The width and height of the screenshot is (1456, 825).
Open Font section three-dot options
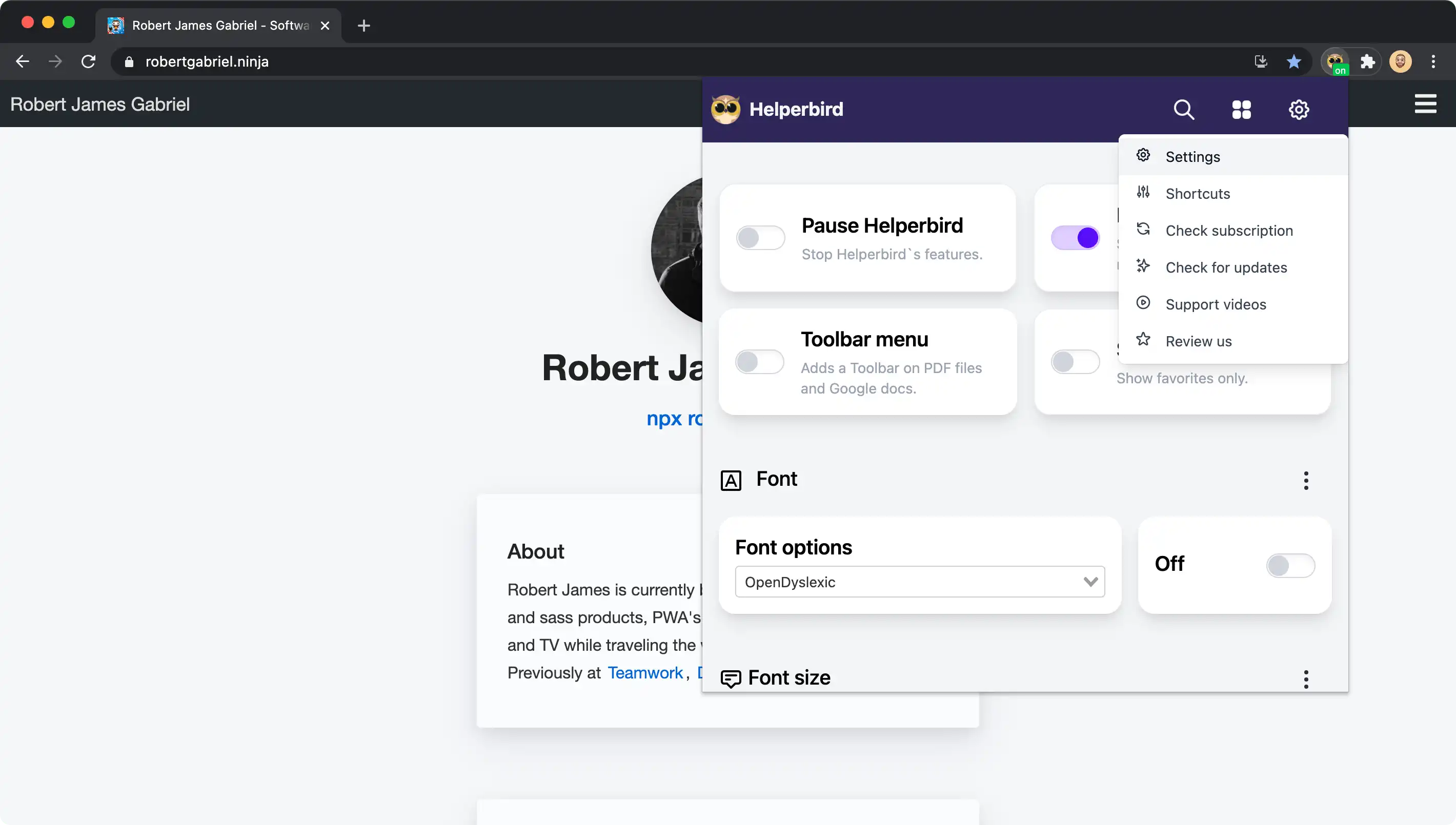[x=1306, y=481]
